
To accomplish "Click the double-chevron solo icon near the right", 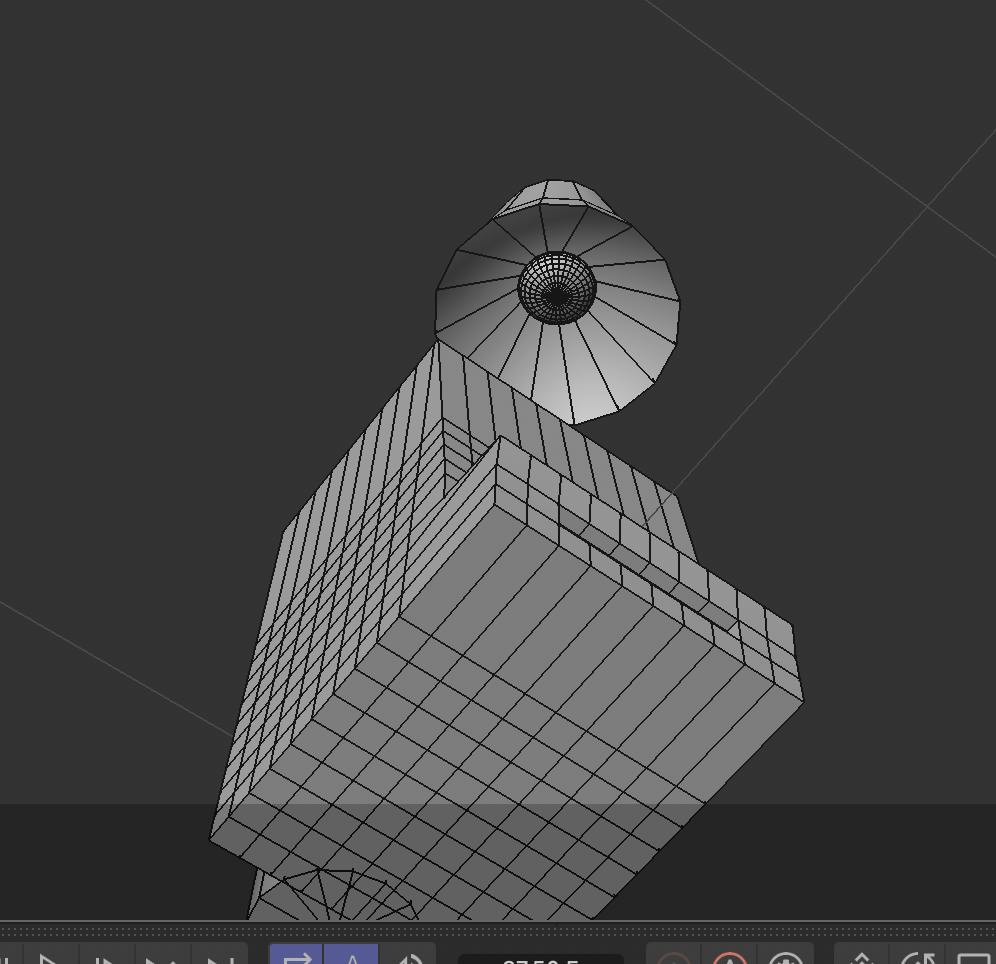I will point(860,958).
